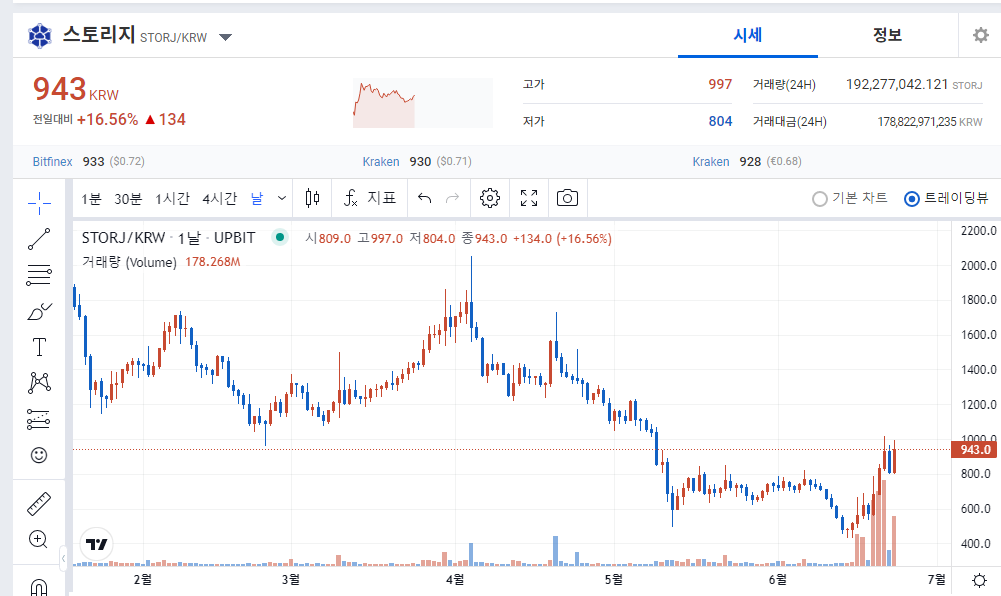Screen dimensions: 1001x596
Task: Open the Bitfinex price link
Action: coord(52,162)
